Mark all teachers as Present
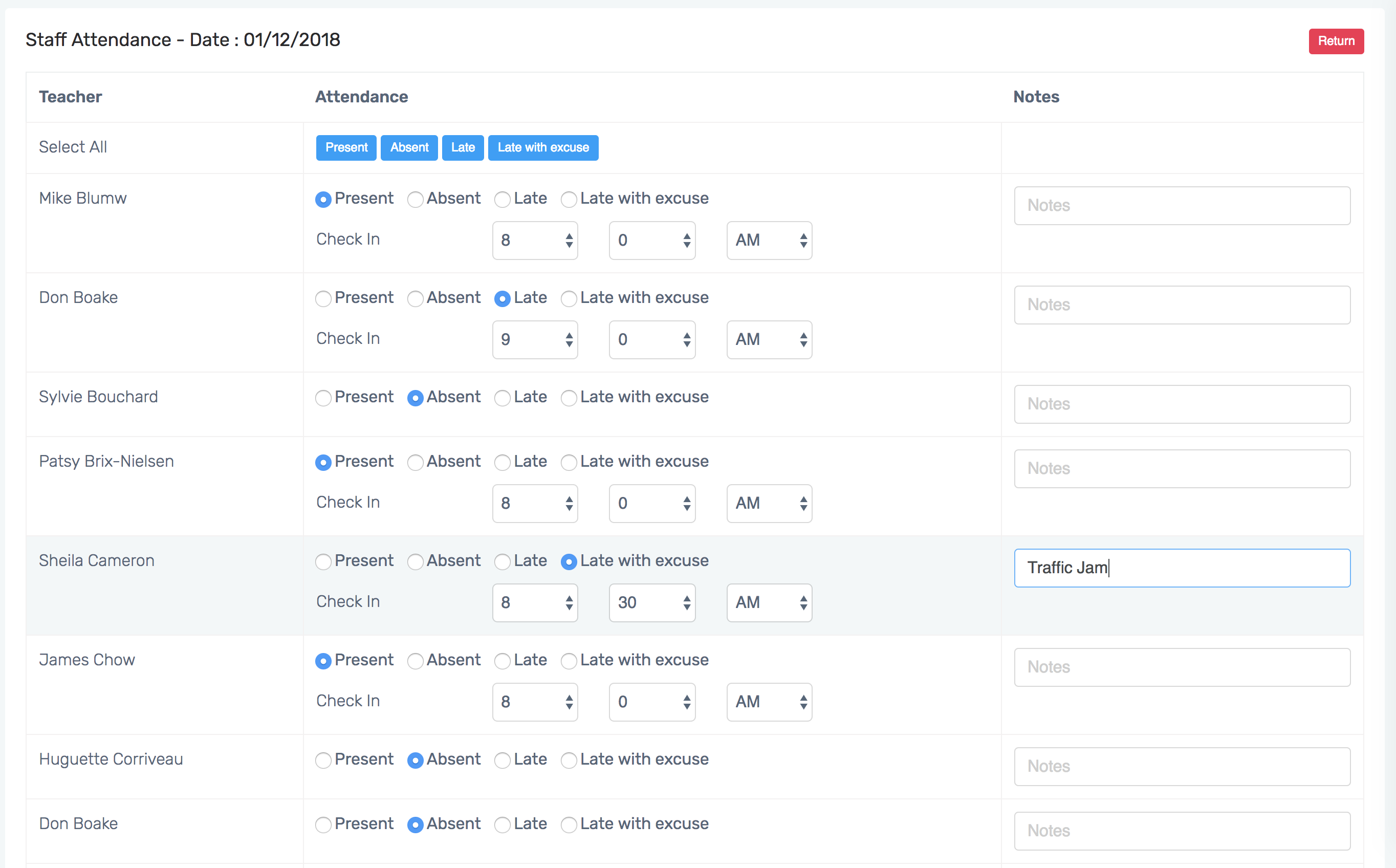This screenshot has width=1396, height=868. click(346, 147)
